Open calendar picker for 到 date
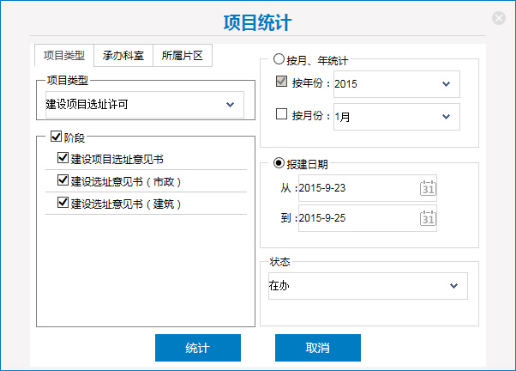Image resolution: width=516 pixels, height=371 pixels. click(428, 218)
